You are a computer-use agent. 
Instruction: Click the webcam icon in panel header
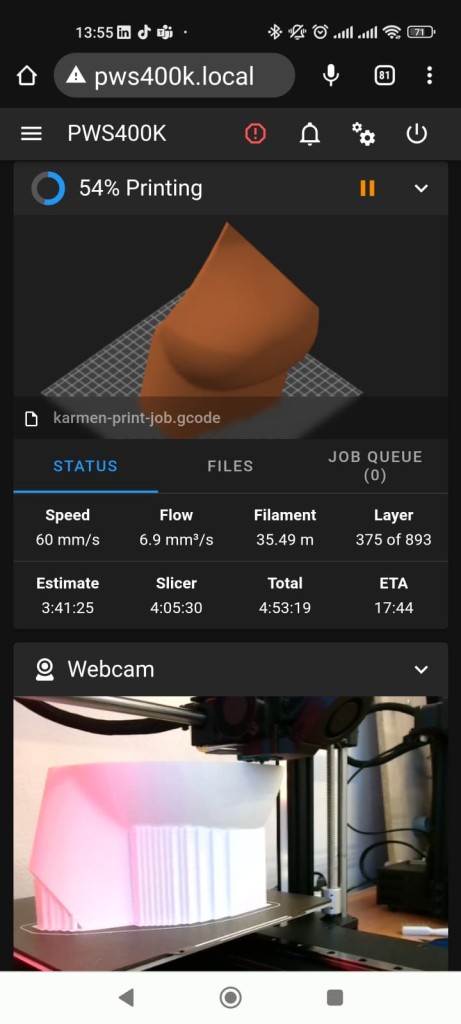pyautogui.click(x=44, y=669)
